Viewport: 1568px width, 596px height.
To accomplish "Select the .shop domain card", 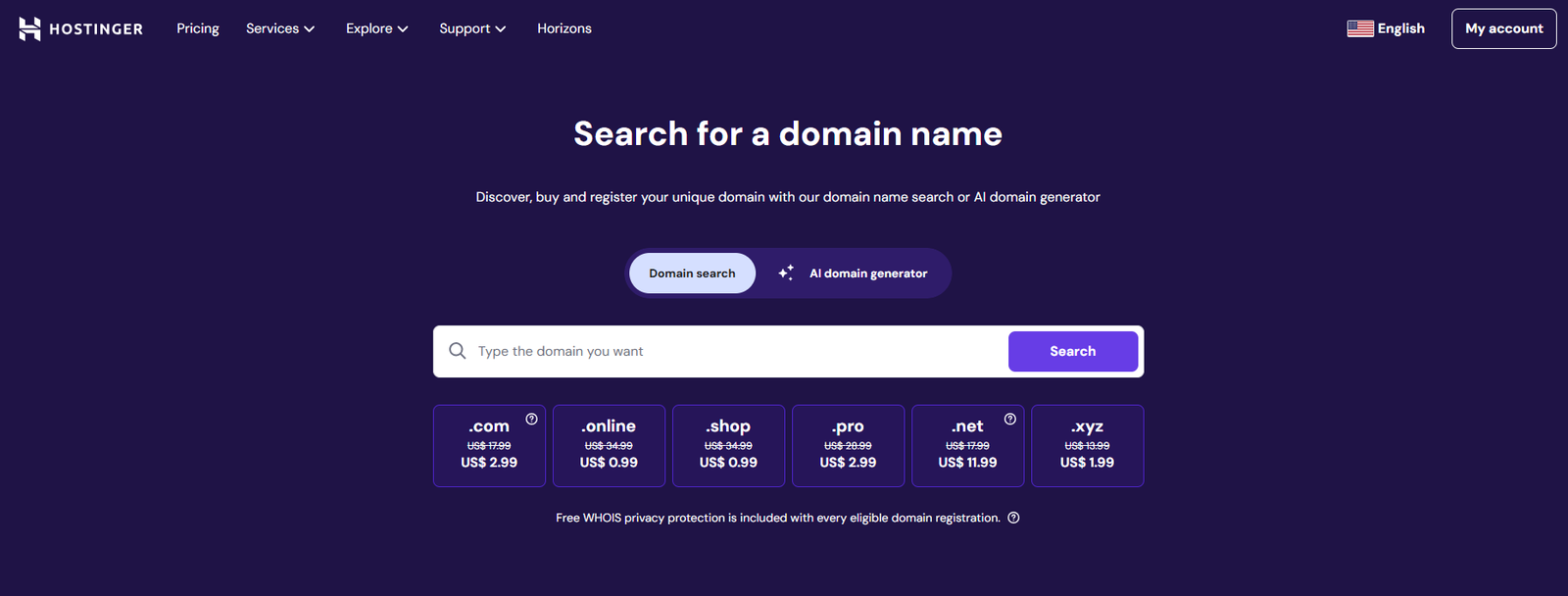I will (728, 446).
